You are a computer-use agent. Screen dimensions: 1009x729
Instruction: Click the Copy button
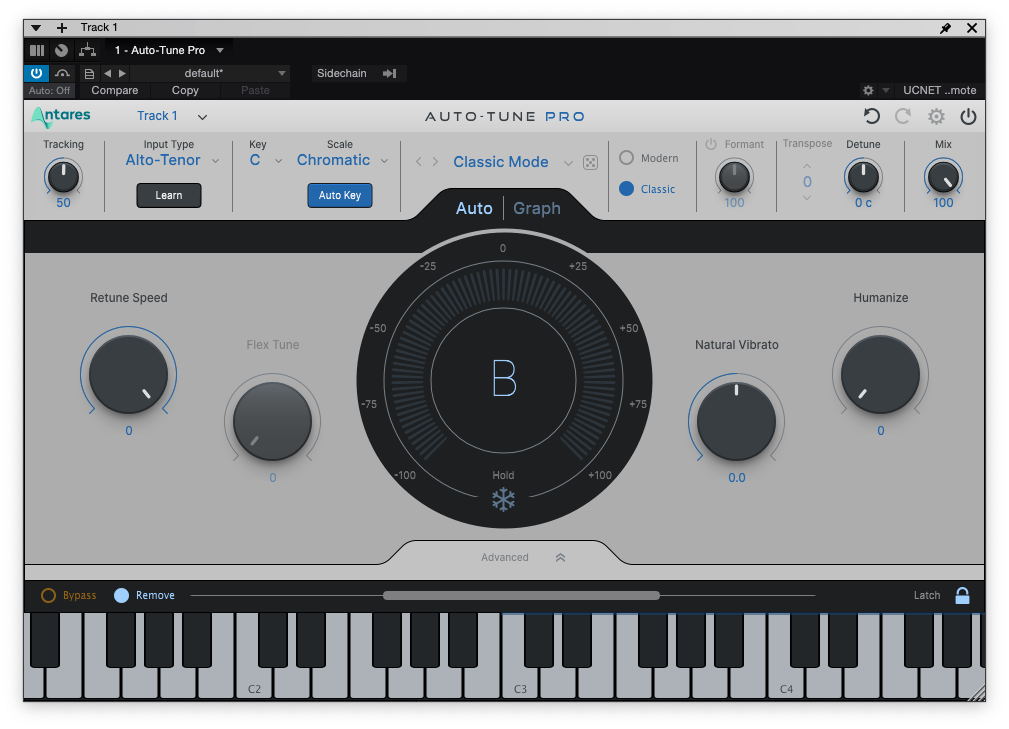[x=185, y=91]
